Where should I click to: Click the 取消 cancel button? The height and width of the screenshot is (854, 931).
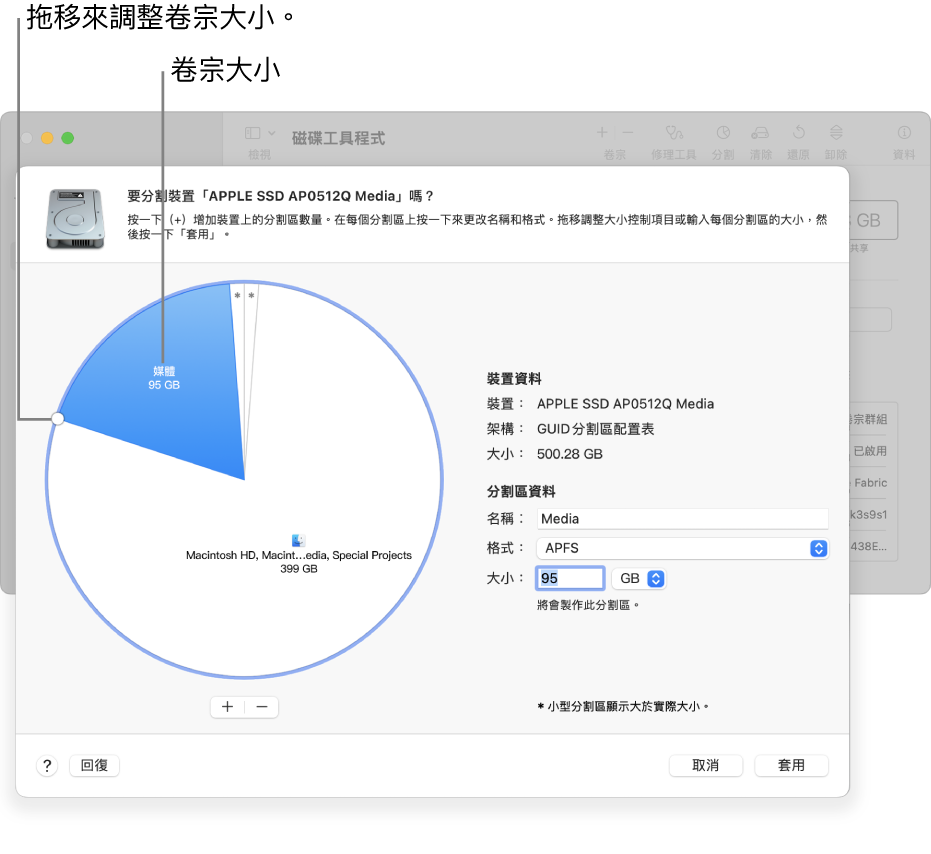[x=705, y=766]
